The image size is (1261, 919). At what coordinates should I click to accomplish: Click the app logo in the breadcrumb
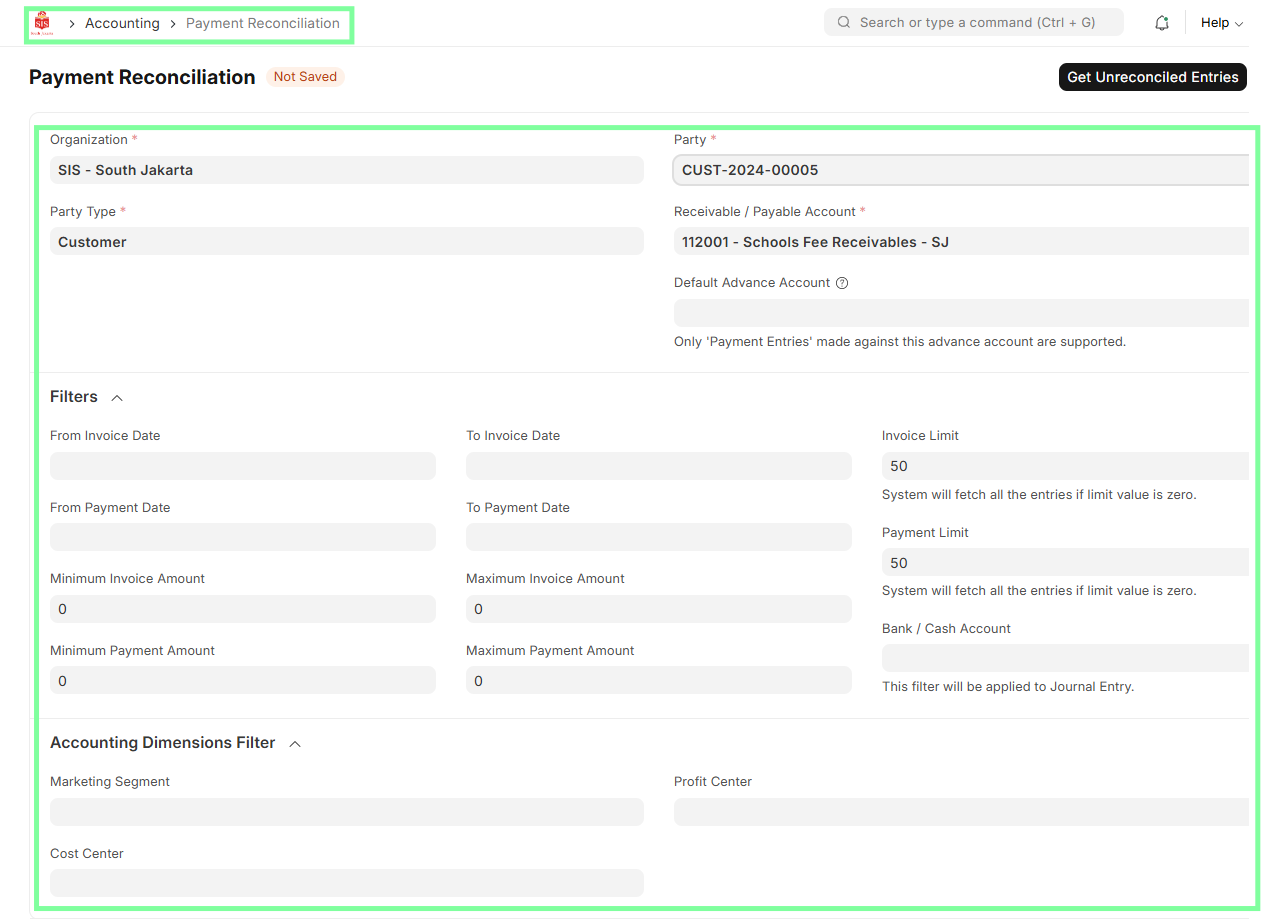(x=42, y=22)
